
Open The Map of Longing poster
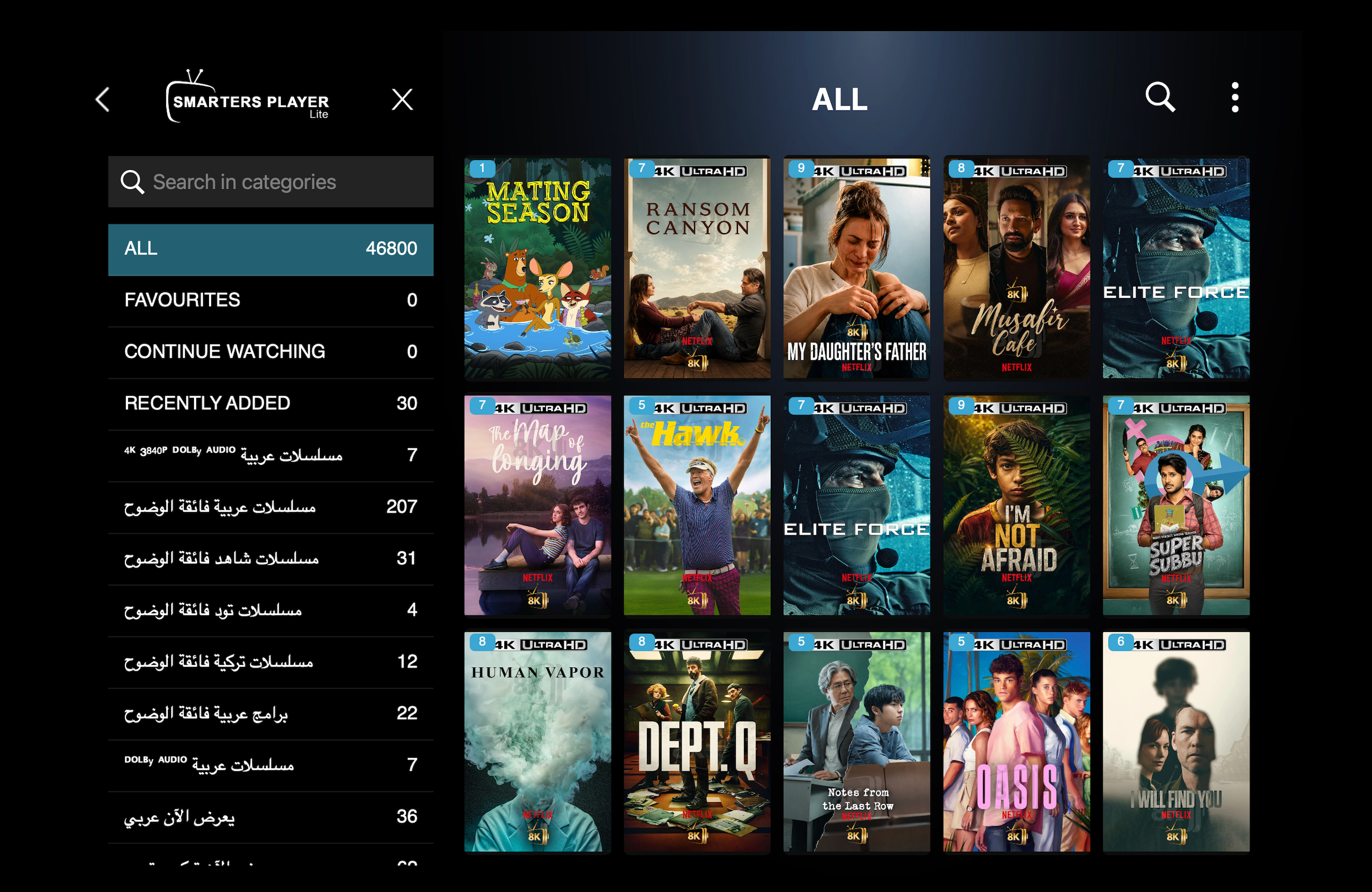538,505
